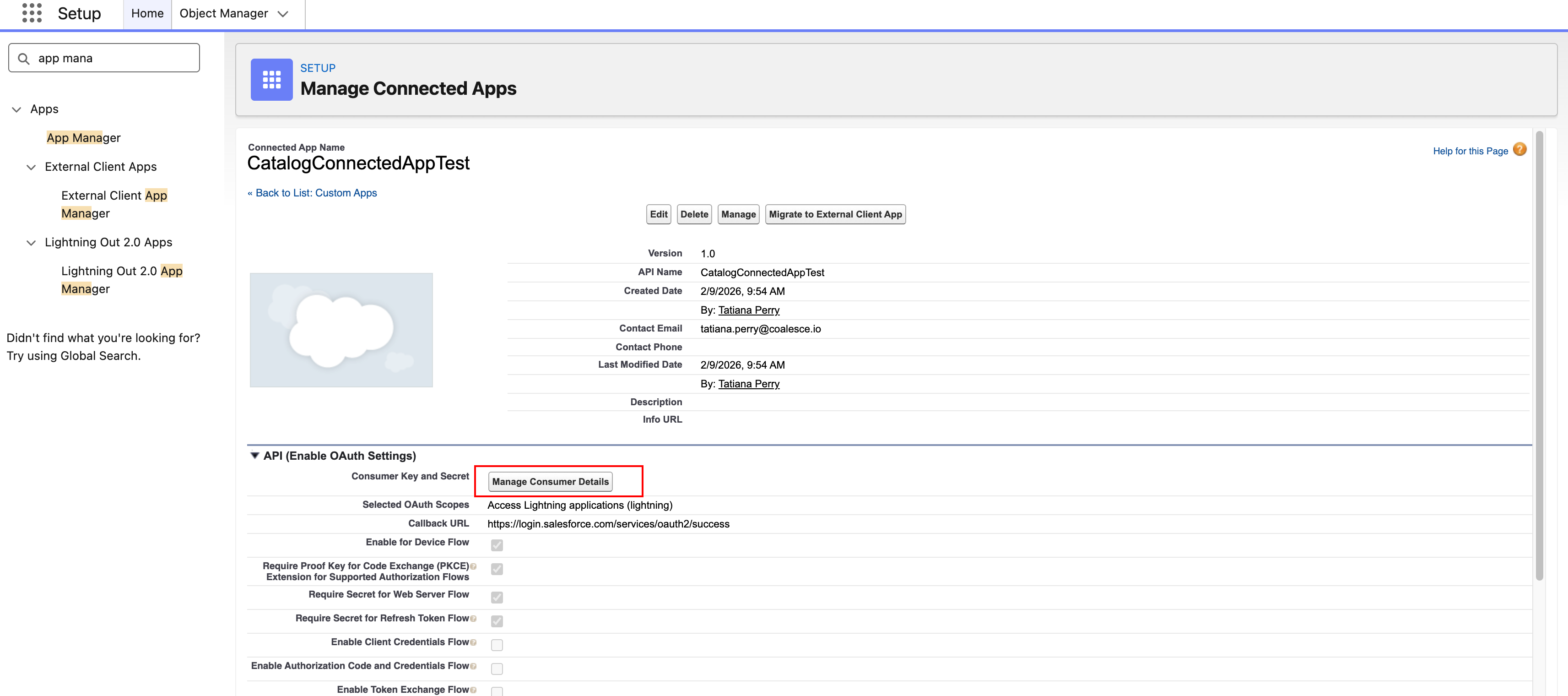Collapse the Lightning Out 2.0 Apps section

click(31, 242)
